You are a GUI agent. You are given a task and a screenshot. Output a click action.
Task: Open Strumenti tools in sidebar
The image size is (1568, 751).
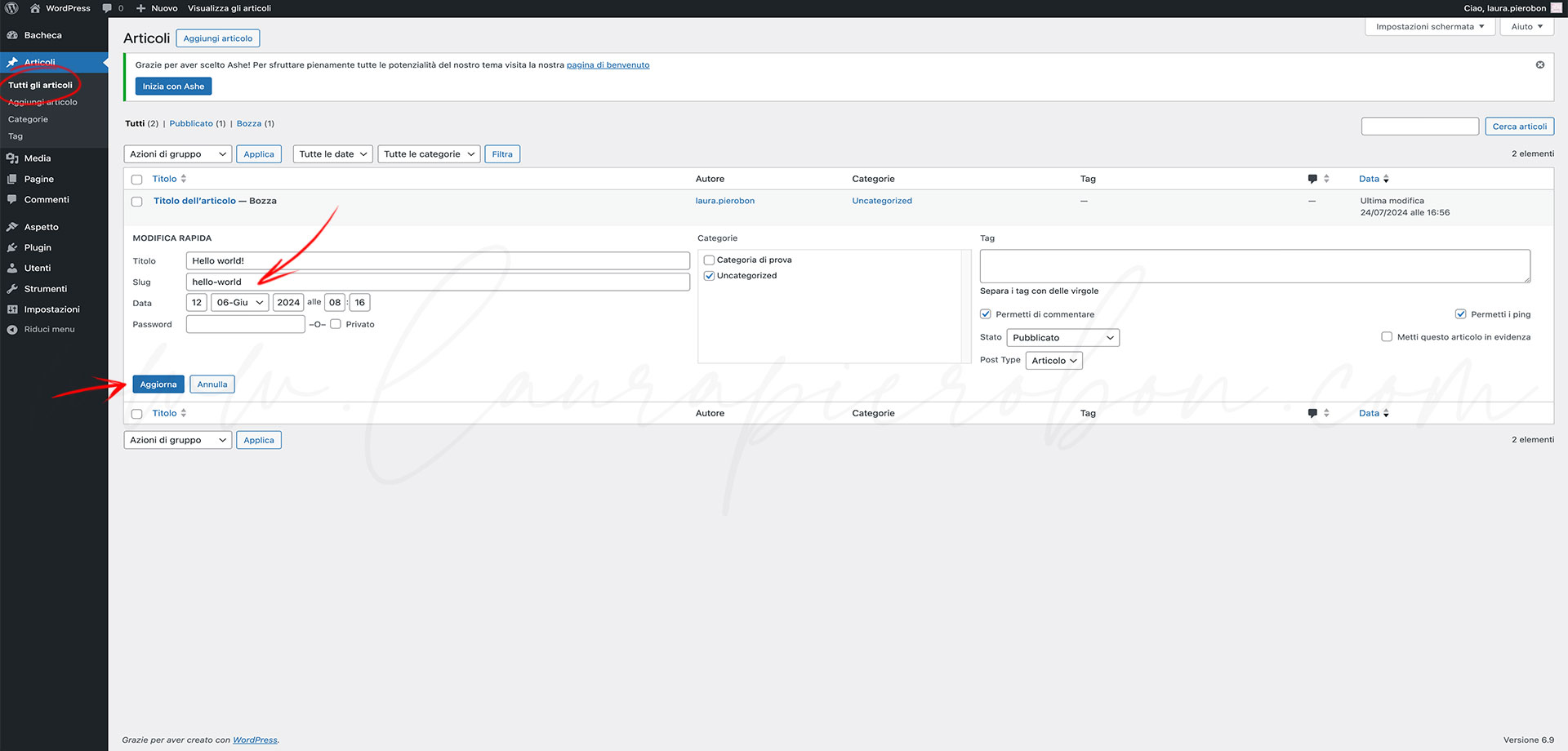(46, 289)
